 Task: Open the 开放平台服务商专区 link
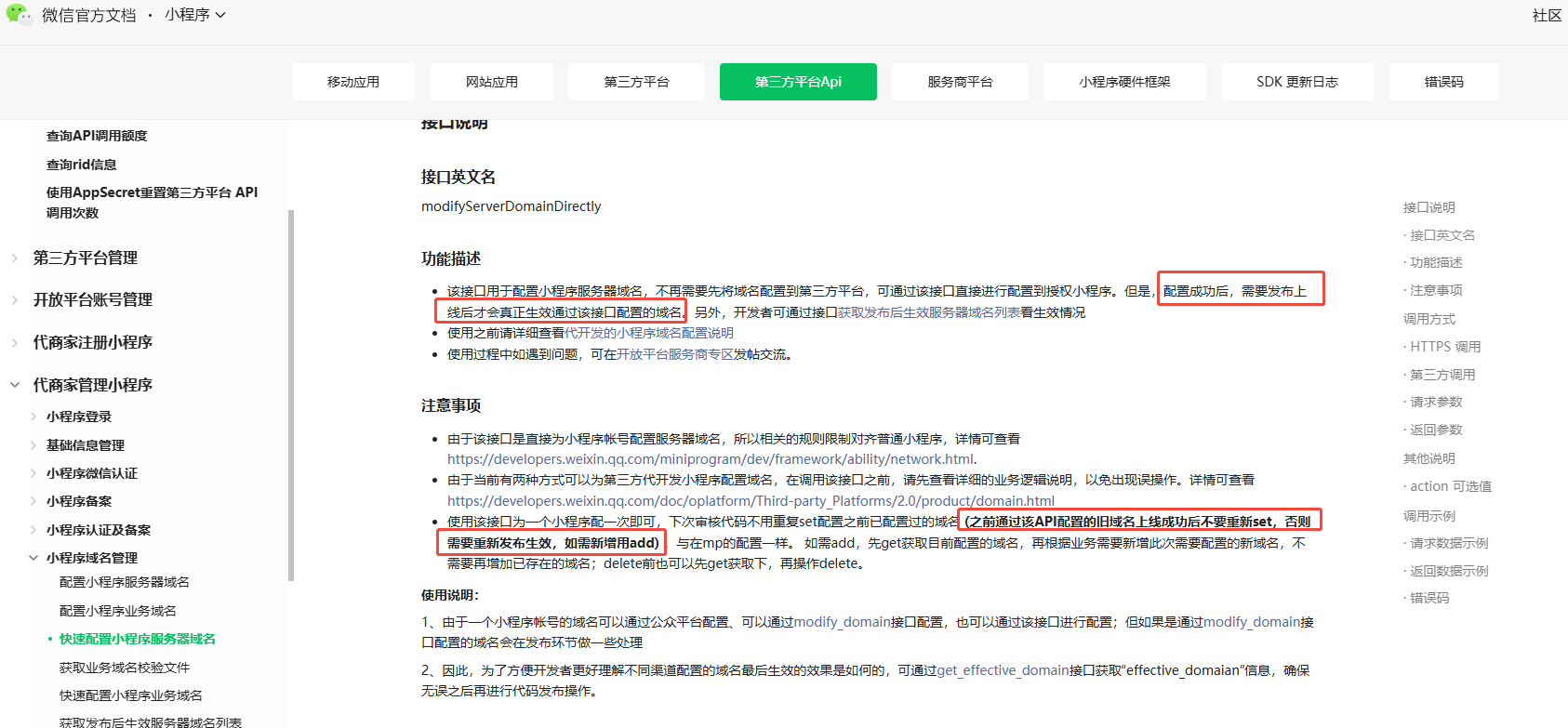pyautogui.click(x=675, y=354)
